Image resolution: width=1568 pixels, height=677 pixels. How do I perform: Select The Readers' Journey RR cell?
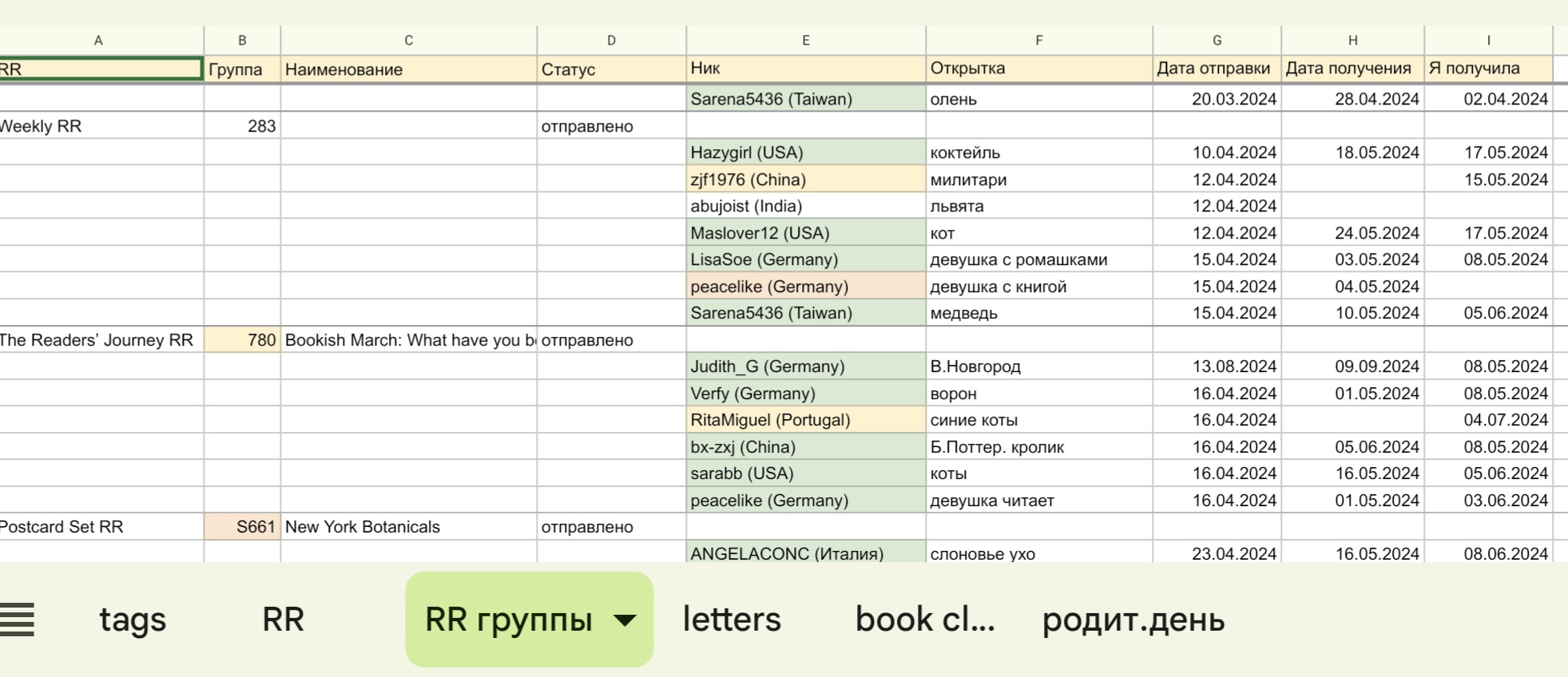point(101,340)
